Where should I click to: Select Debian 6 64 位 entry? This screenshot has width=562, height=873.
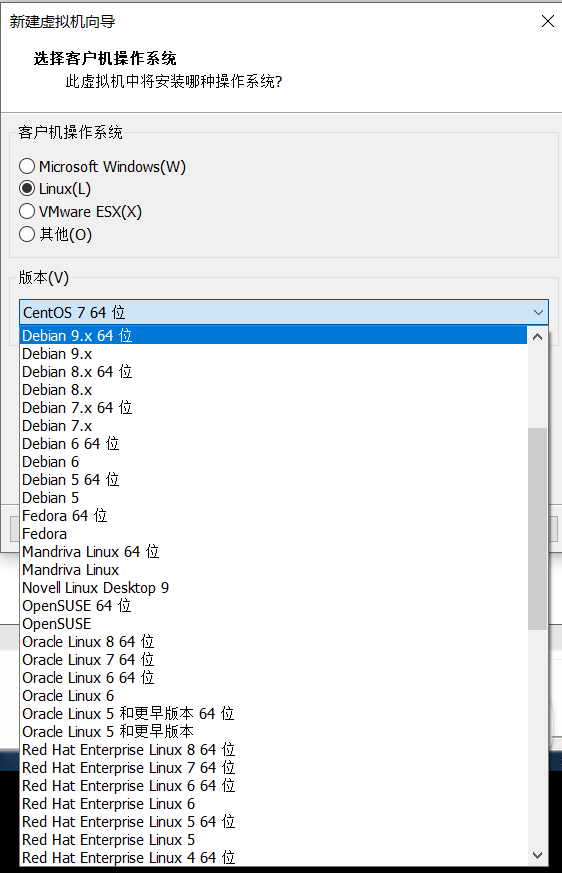pyautogui.click(x=273, y=444)
